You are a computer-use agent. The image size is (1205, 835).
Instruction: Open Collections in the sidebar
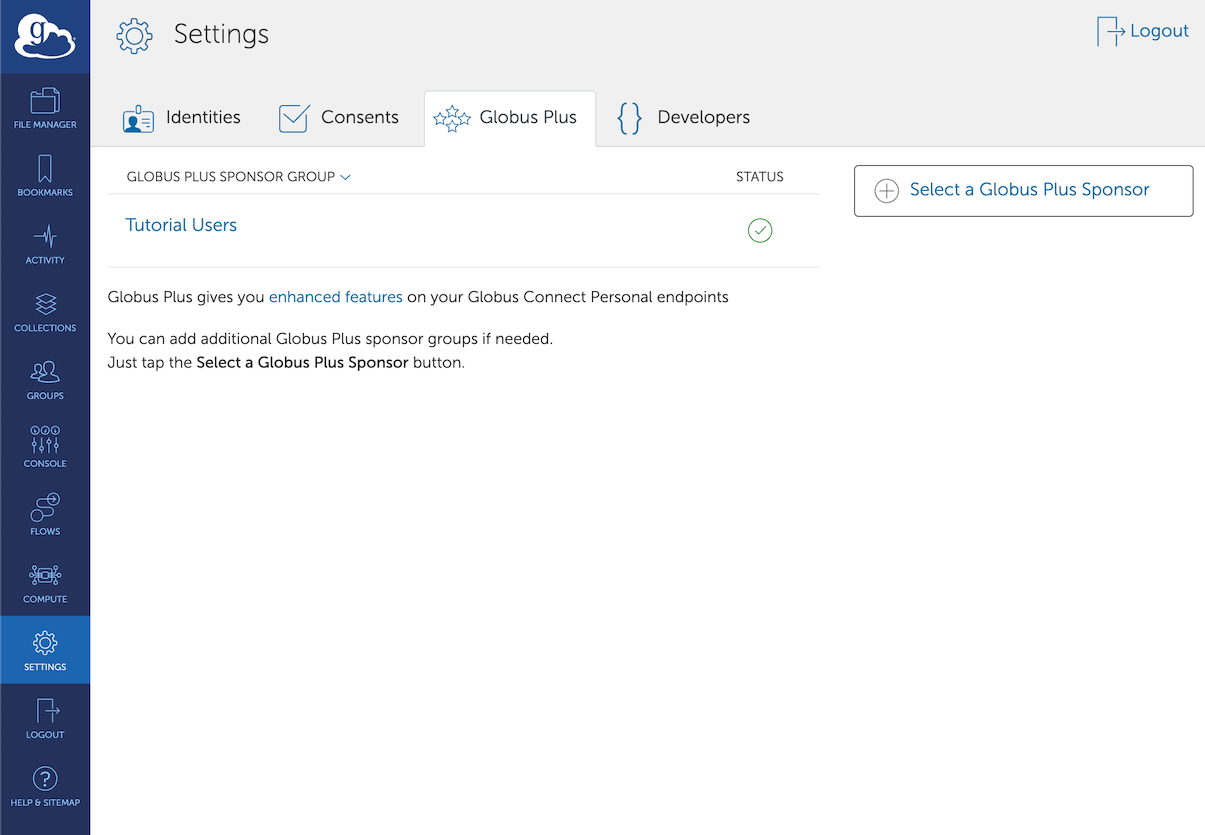[45, 312]
